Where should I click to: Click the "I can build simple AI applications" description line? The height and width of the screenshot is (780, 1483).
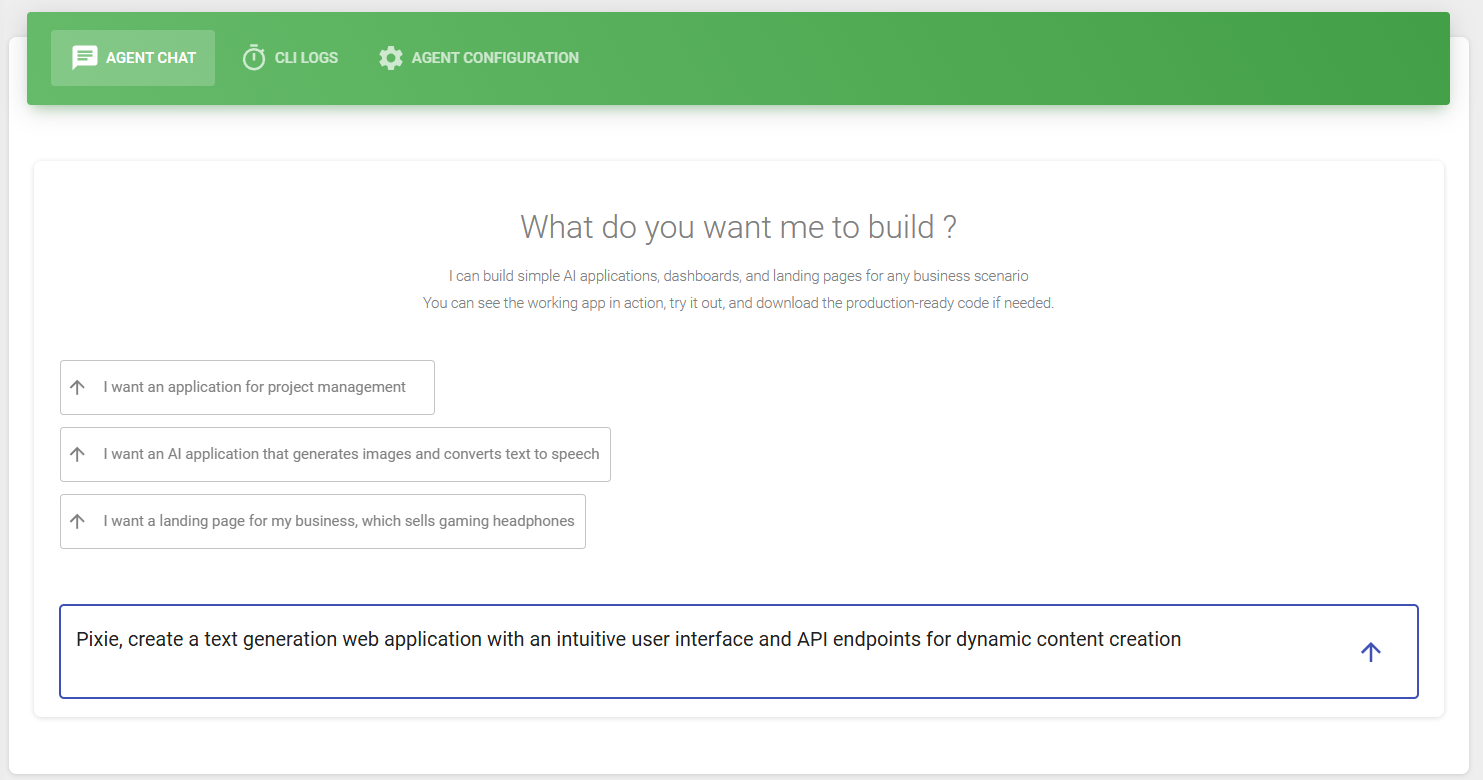click(738, 276)
